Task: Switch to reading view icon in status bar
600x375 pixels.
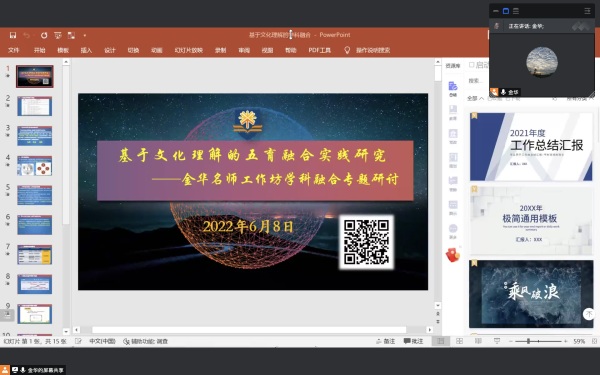Action: point(478,341)
